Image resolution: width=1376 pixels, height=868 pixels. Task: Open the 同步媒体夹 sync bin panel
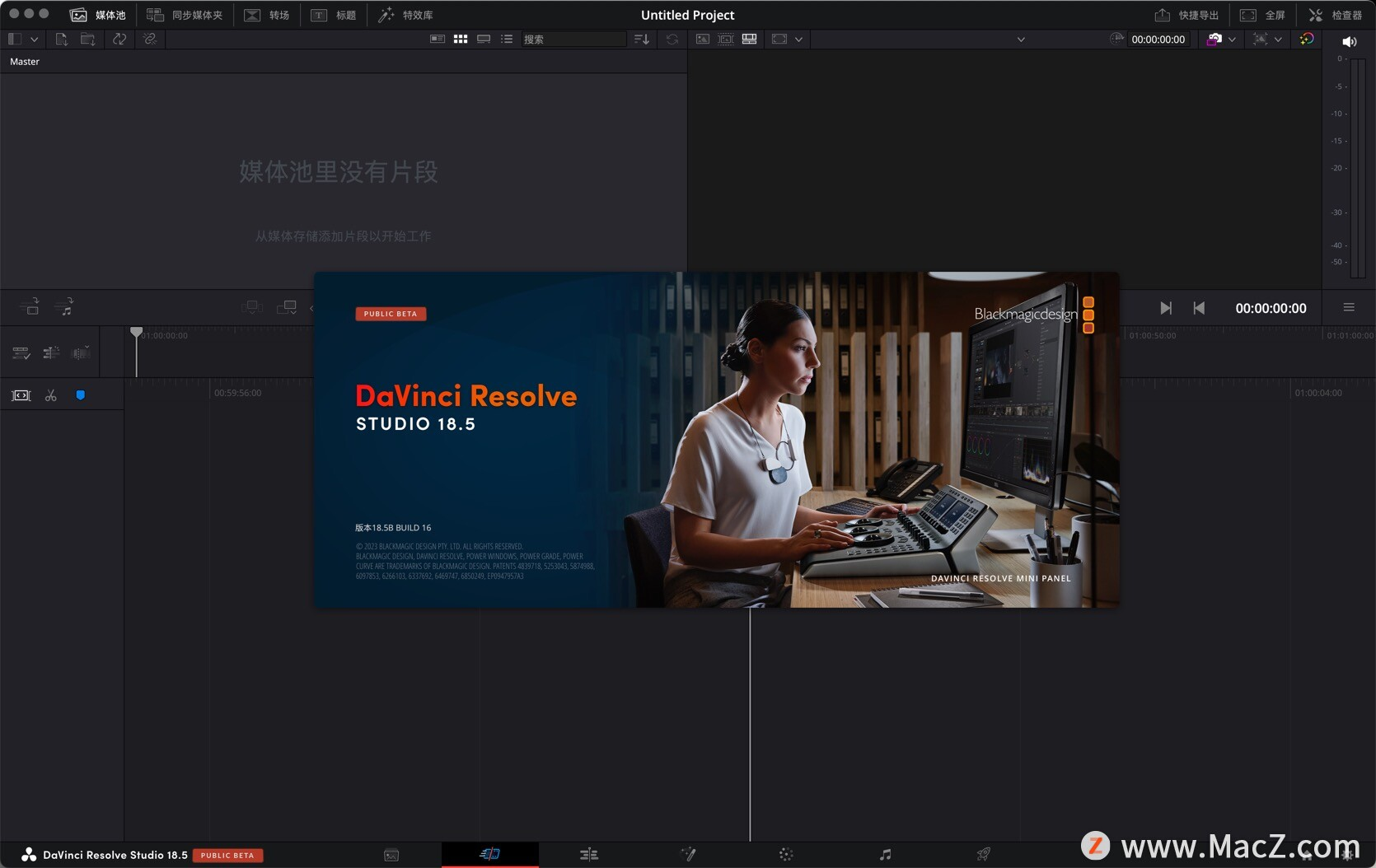(185, 15)
